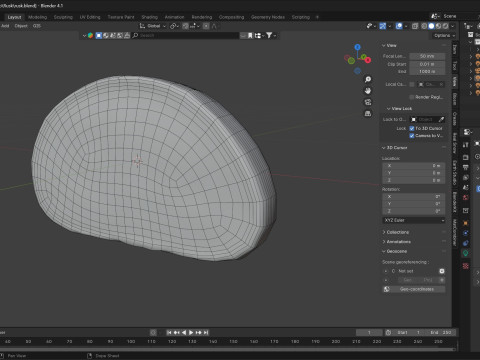Open the Options dropdown

444,35
